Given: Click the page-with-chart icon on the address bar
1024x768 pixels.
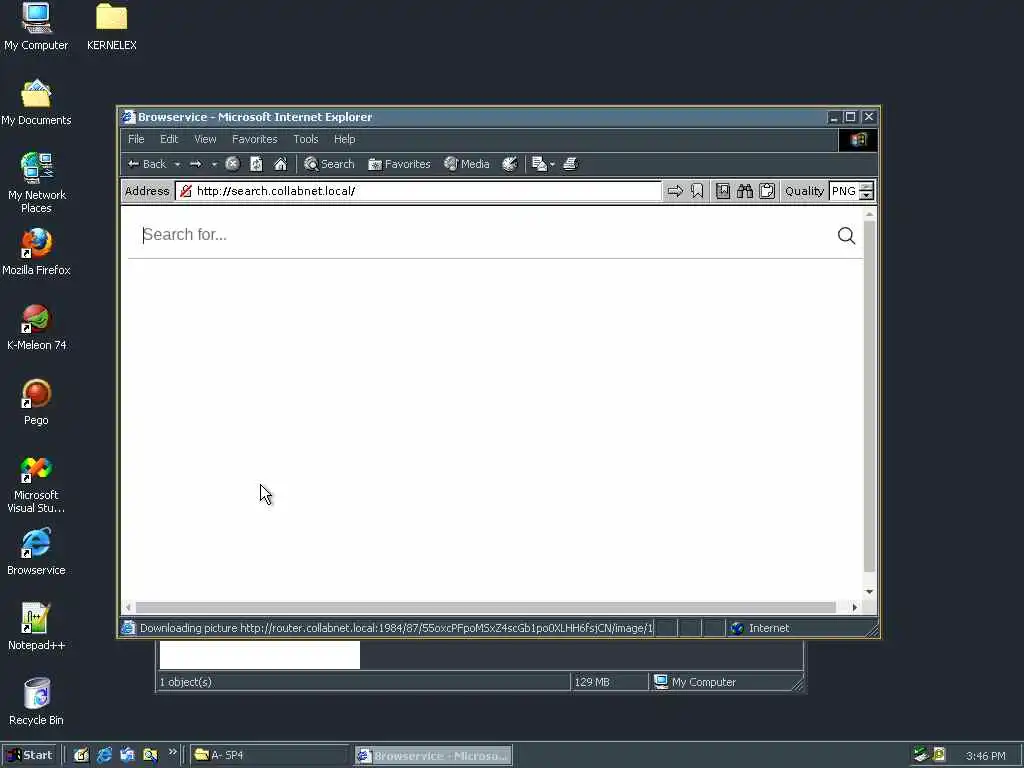Looking at the screenshot, I should click(723, 191).
